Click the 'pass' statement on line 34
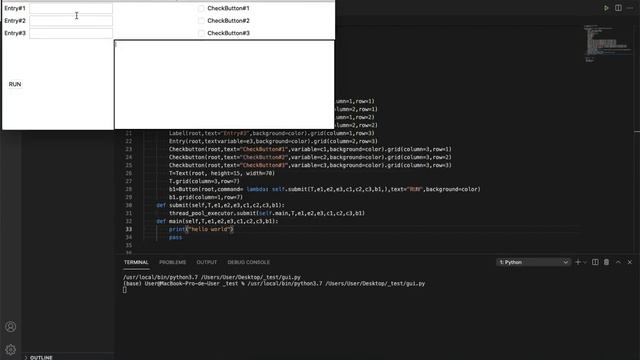This screenshot has width=640, height=360. (175, 237)
